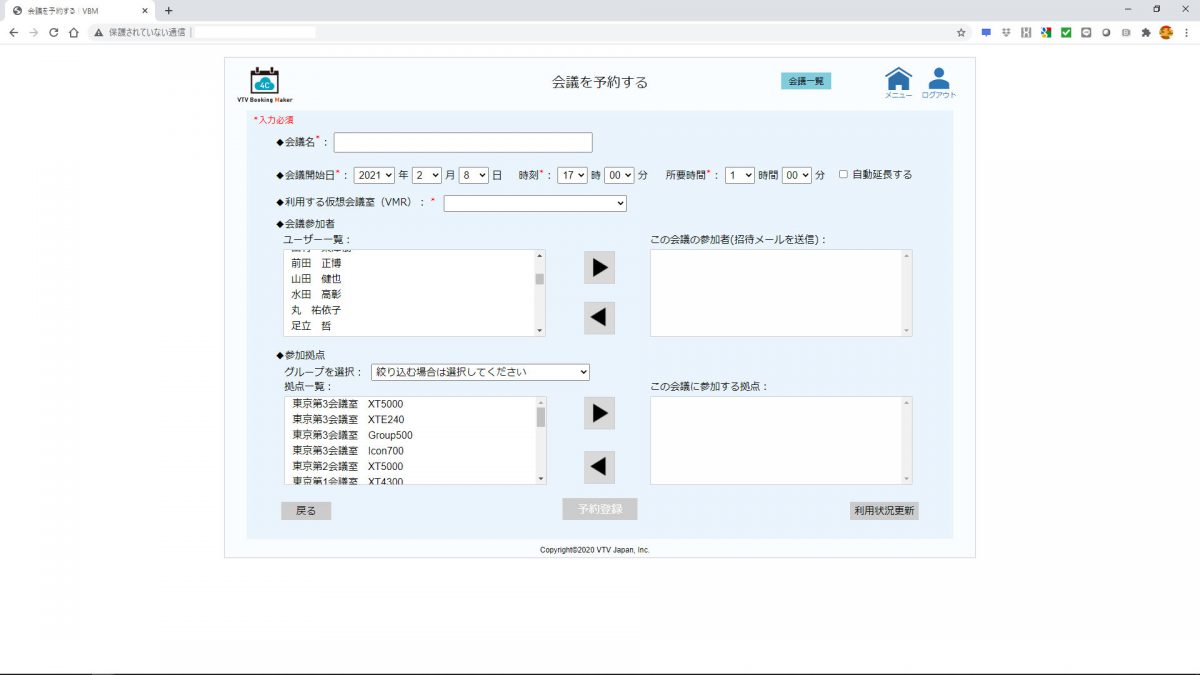
Task: Open a new browser tab
Action: pos(168,10)
